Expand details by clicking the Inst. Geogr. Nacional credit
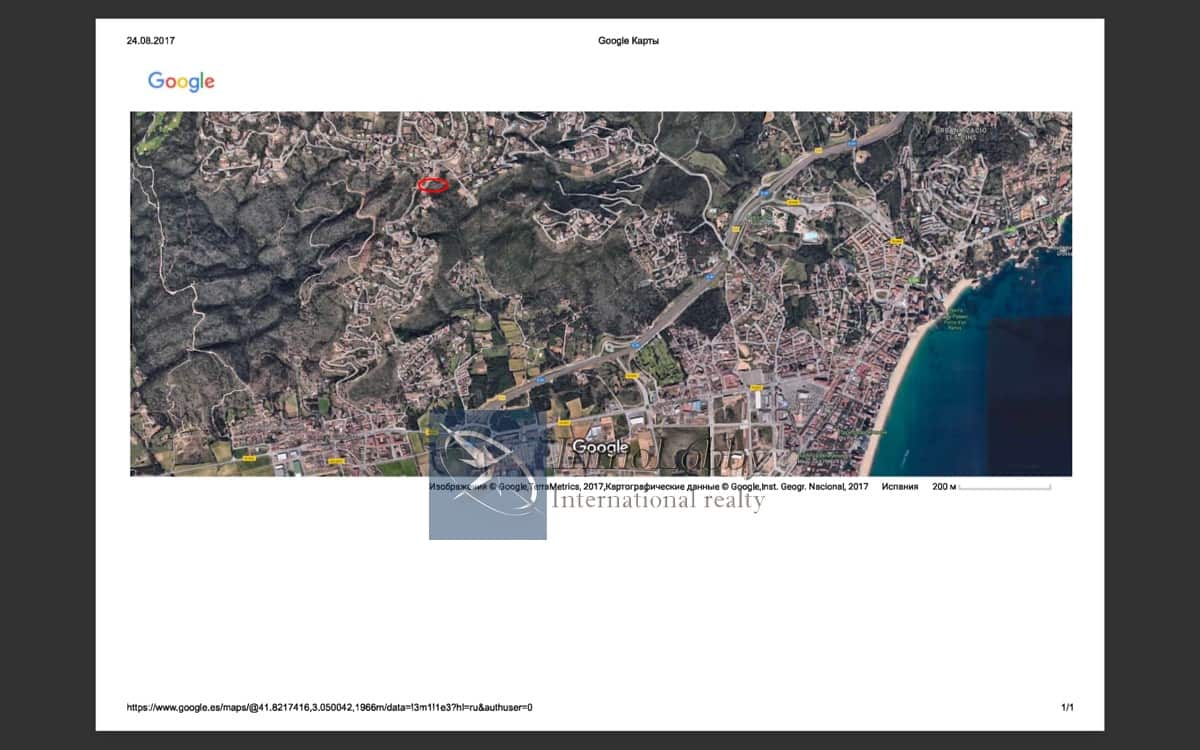 pyautogui.click(x=810, y=485)
